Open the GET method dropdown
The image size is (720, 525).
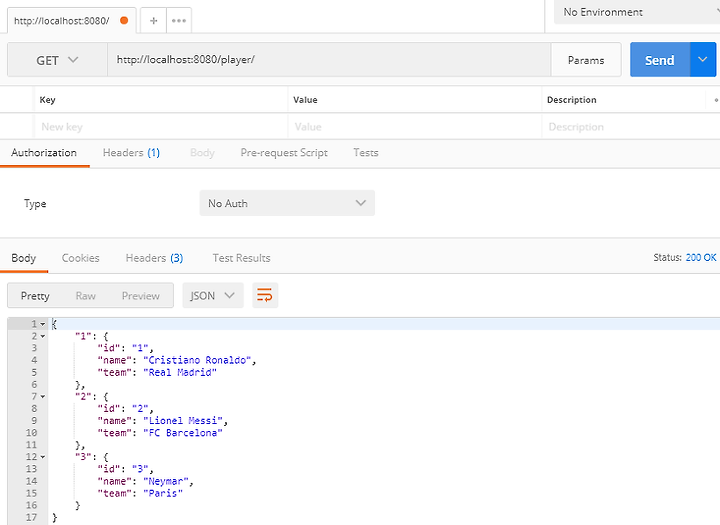click(57, 60)
